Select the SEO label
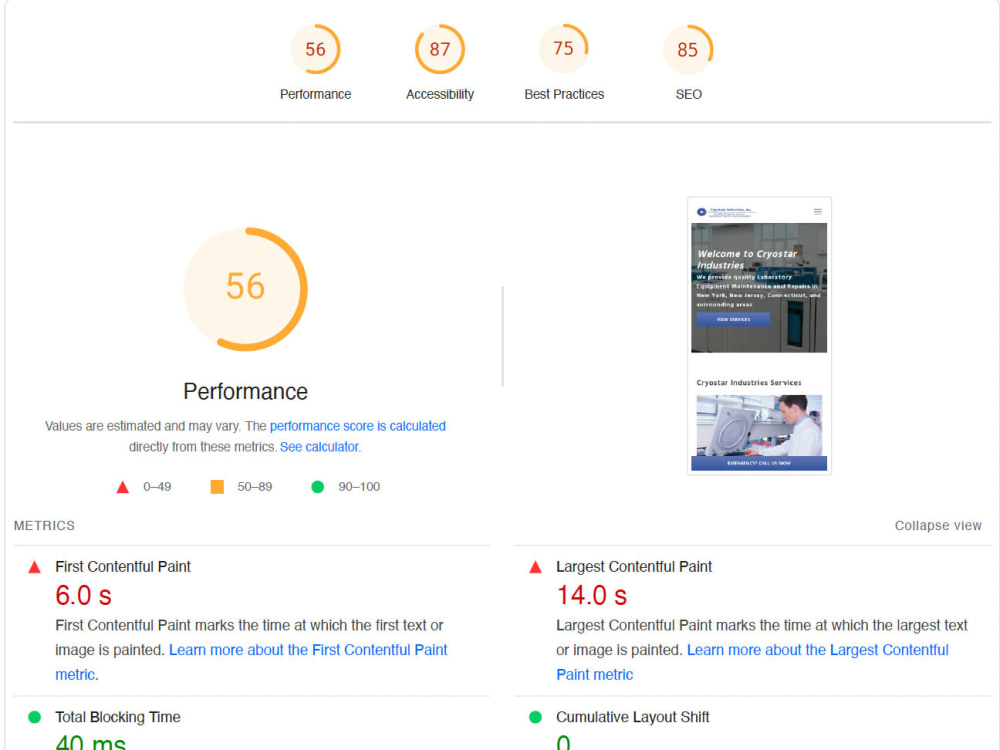The width and height of the screenshot is (1000, 750). tap(688, 94)
